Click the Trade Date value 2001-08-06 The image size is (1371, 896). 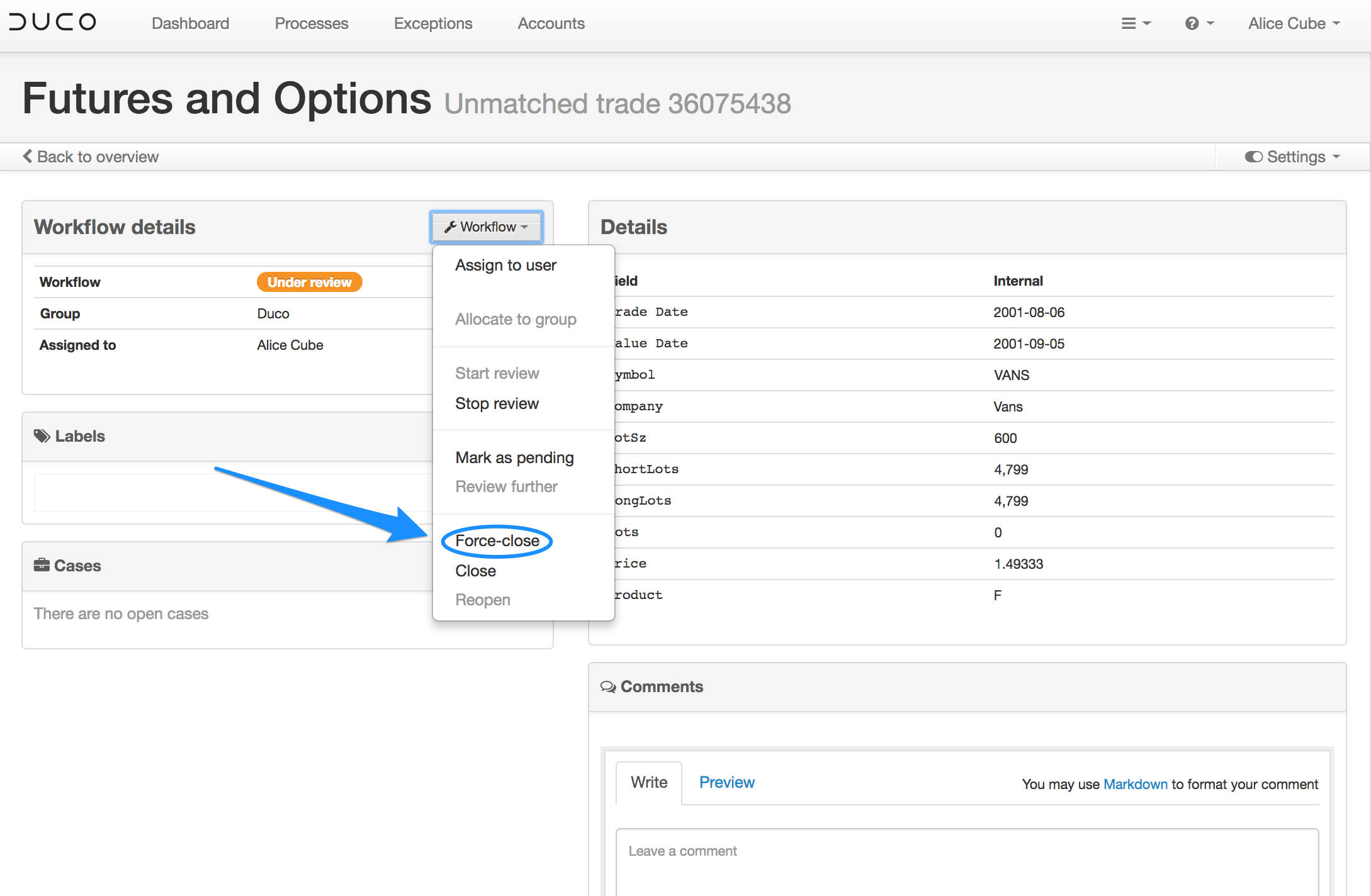click(x=1029, y=312)
